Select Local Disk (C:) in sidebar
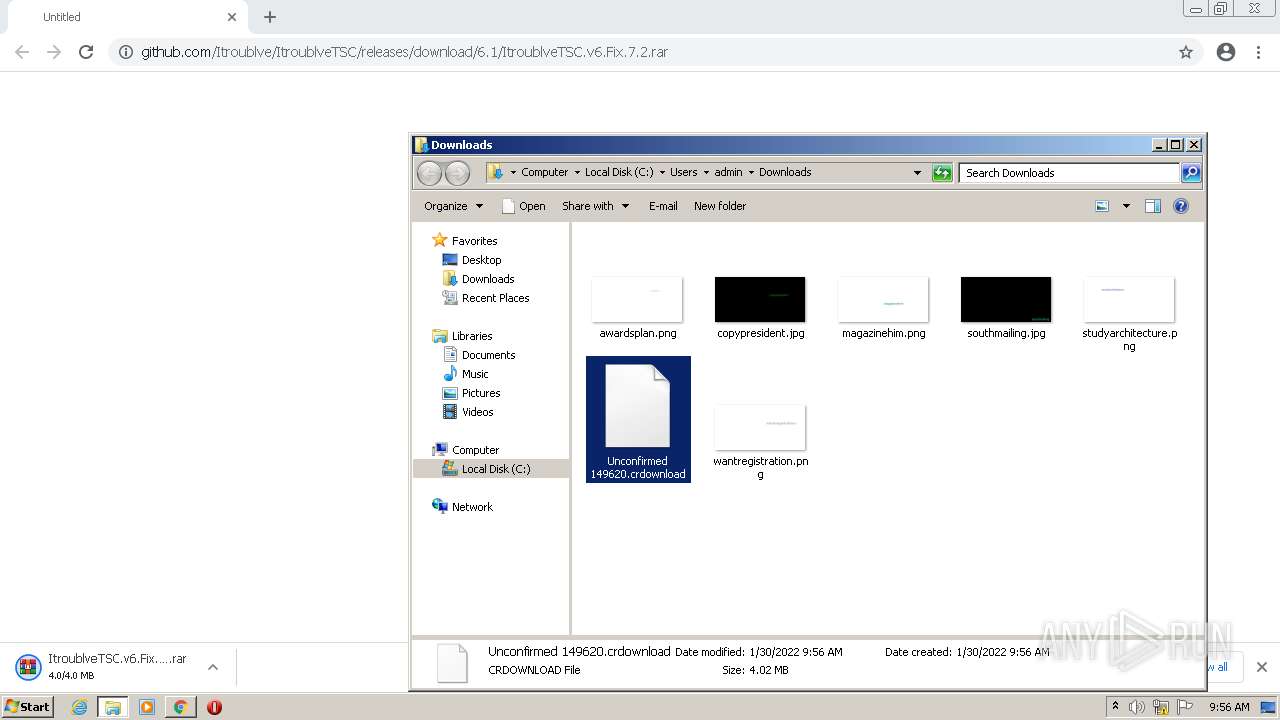 pos(486,469)
